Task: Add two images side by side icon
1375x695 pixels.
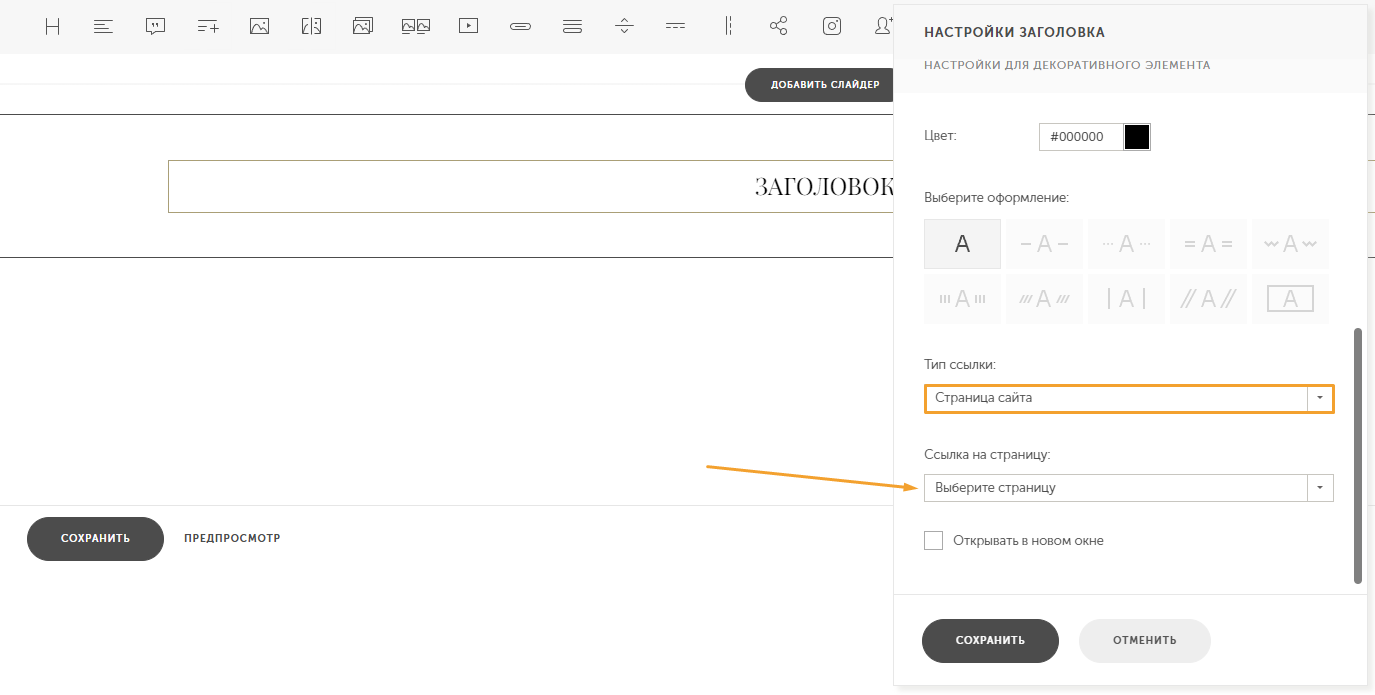Action: tap(415, 27)
